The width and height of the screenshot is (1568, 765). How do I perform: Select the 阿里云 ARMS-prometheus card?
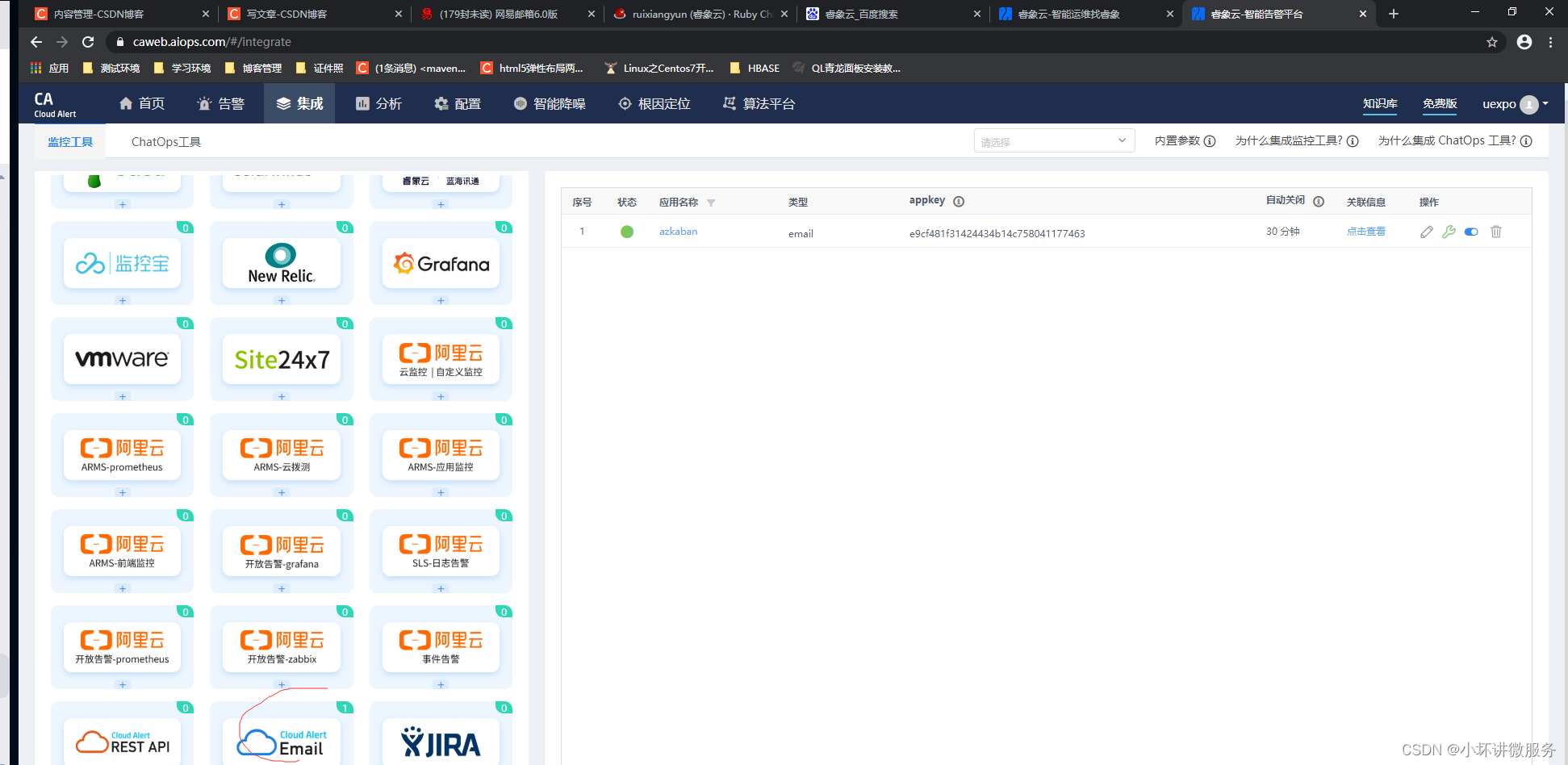click(122, 455)
